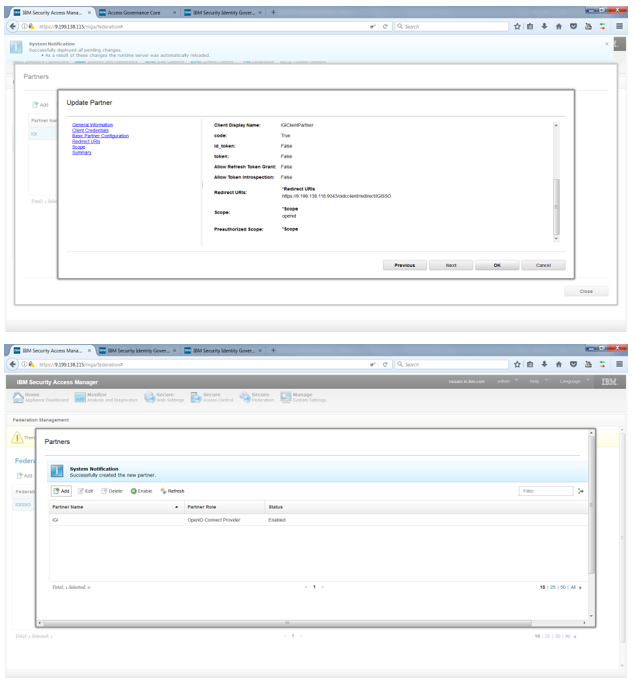Viewport: 635px width, 687px height.
Task: Click scroll-up arrow of Update Partner summary
Action: 556,125
